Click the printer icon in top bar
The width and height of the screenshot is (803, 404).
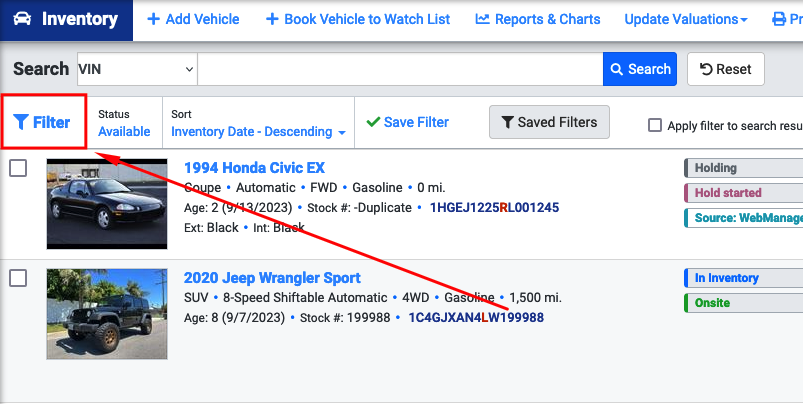tap(779, 19)
